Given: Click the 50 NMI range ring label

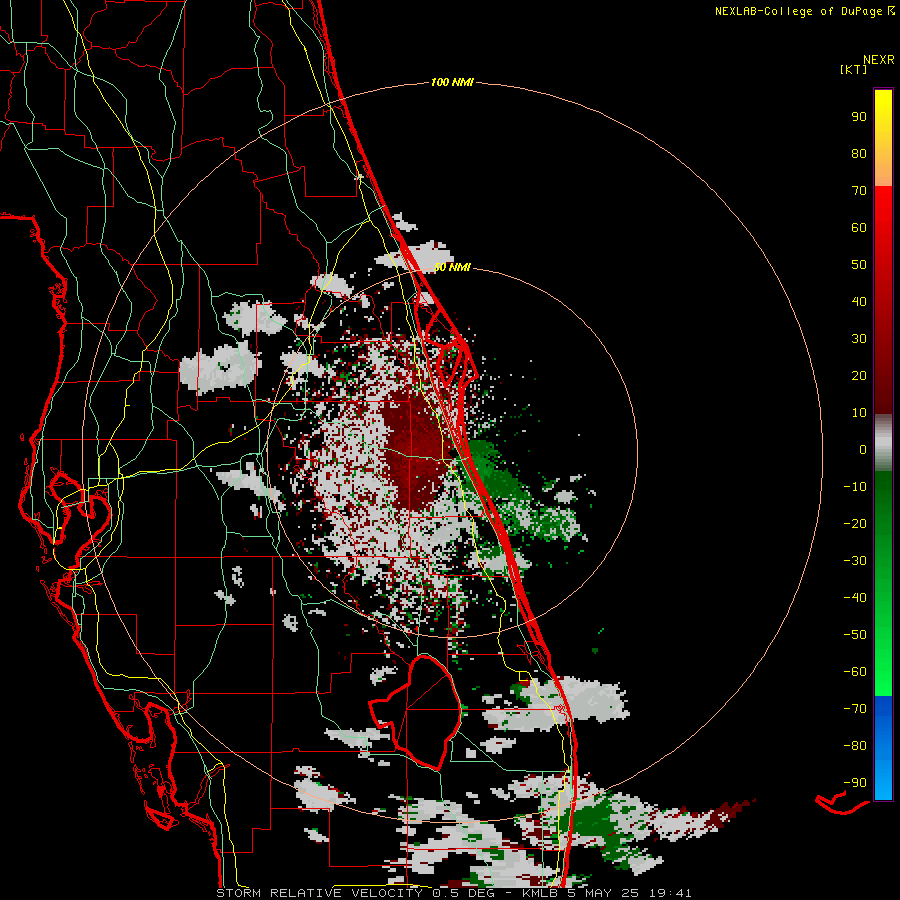Looking at the screenshot, I should [x=453, y=267].
